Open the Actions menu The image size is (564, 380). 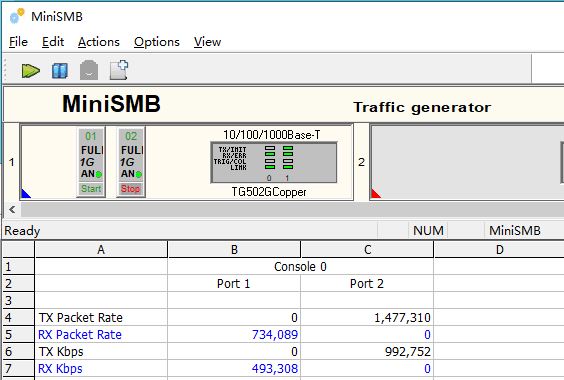coord(99,42)
